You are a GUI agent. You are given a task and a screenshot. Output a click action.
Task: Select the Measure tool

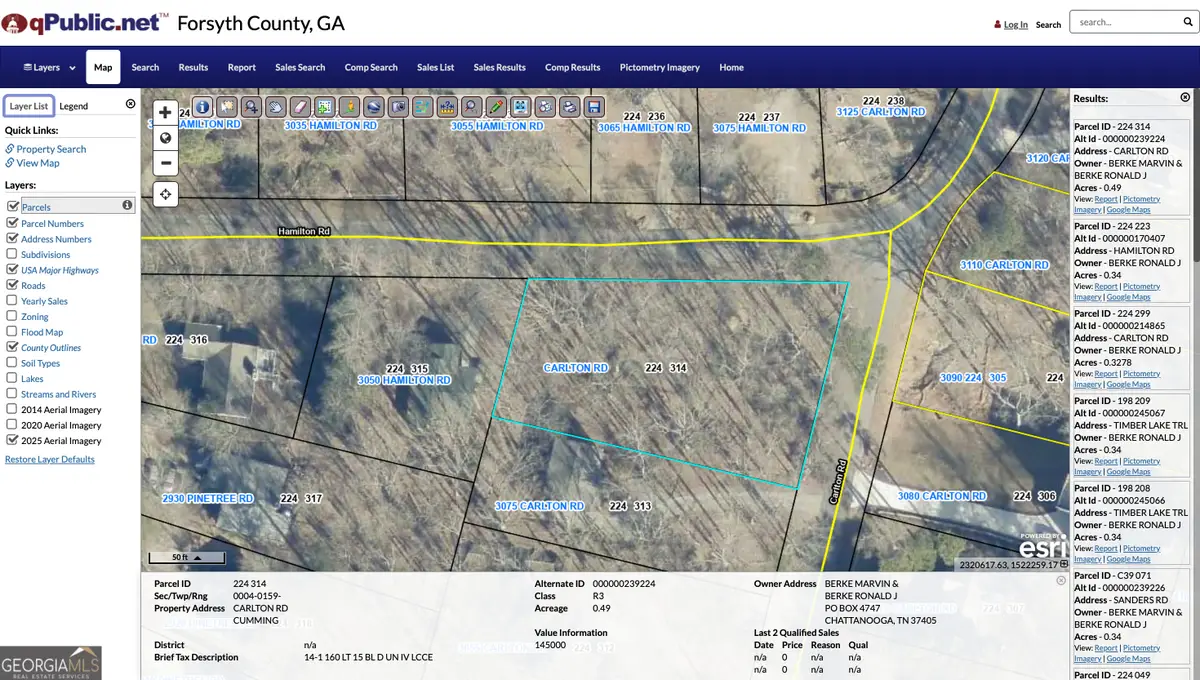point(446,107)
